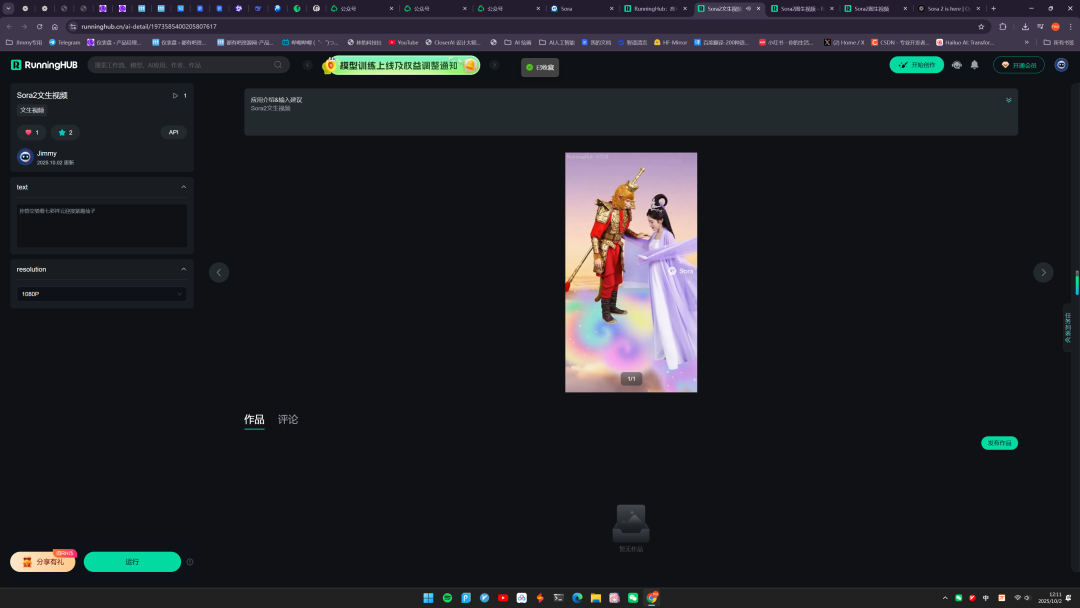The width and height of the screenshot is (1080, 608).
Task: Click the API button
Action: pyautogui.click(x=174, y=132)
